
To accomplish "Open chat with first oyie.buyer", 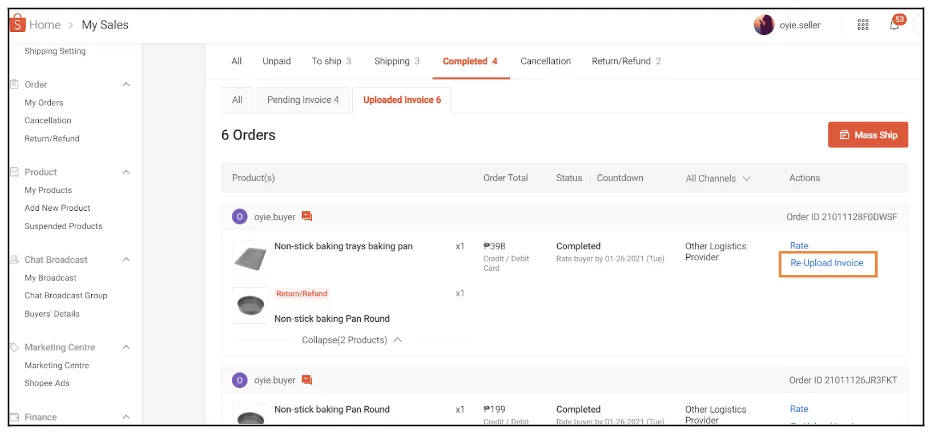I will (x=307, y=216).
